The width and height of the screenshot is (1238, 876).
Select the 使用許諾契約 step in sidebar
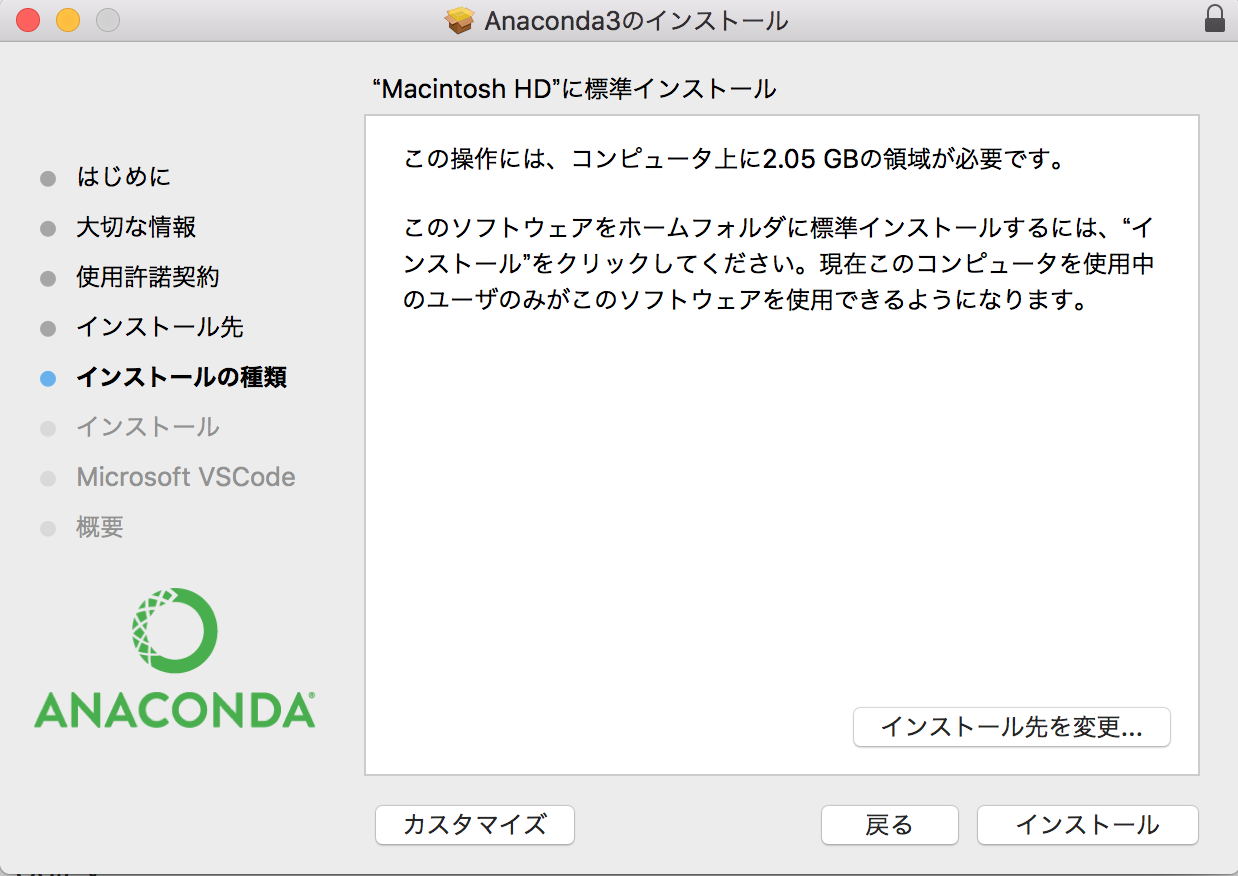point(147,278)
